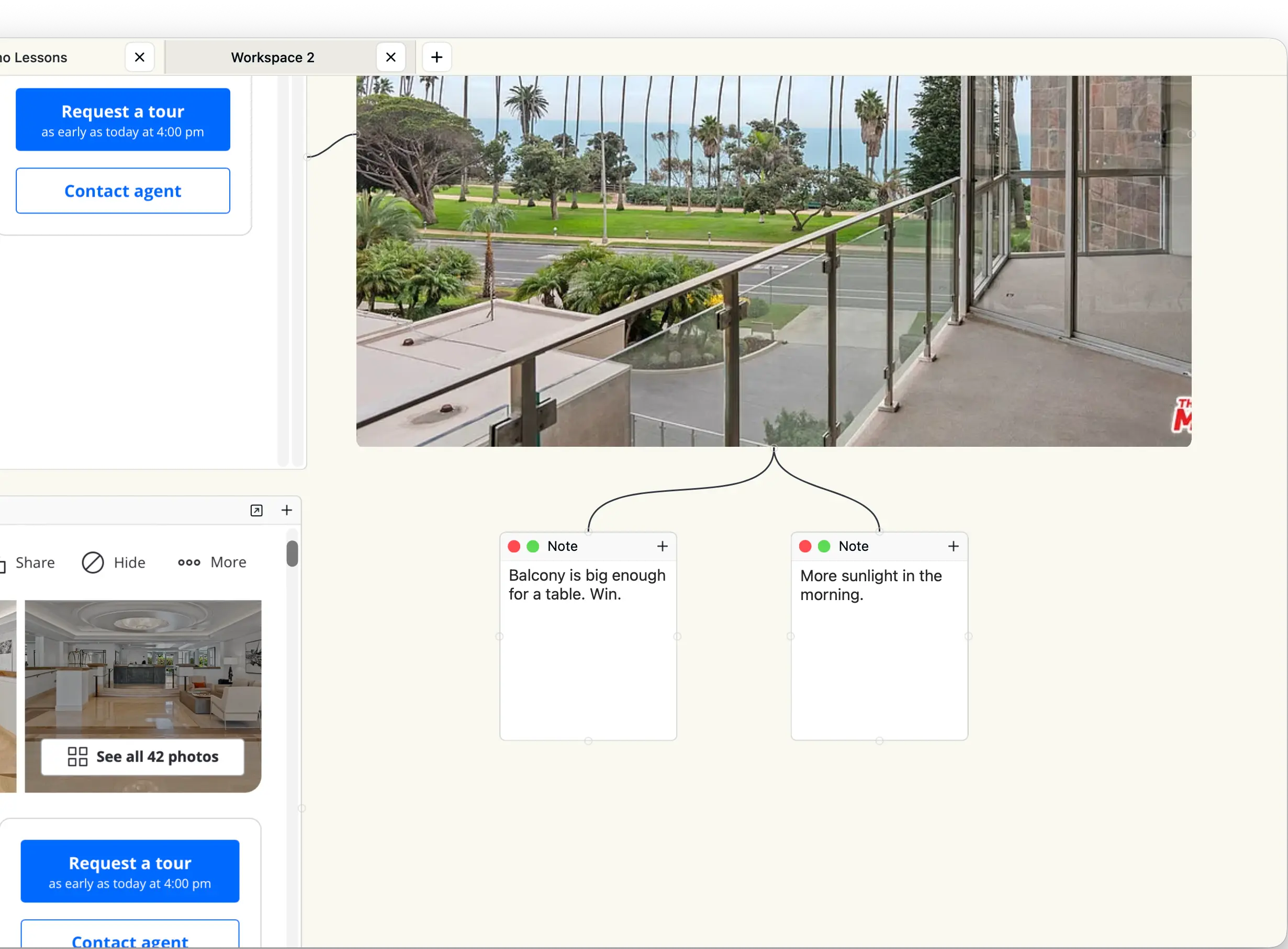Image resolution: width=1288 pixels, height=949 pixels.
Task: Click the vertical scrollbar of the listing card
Action: (x=293, y=554)
